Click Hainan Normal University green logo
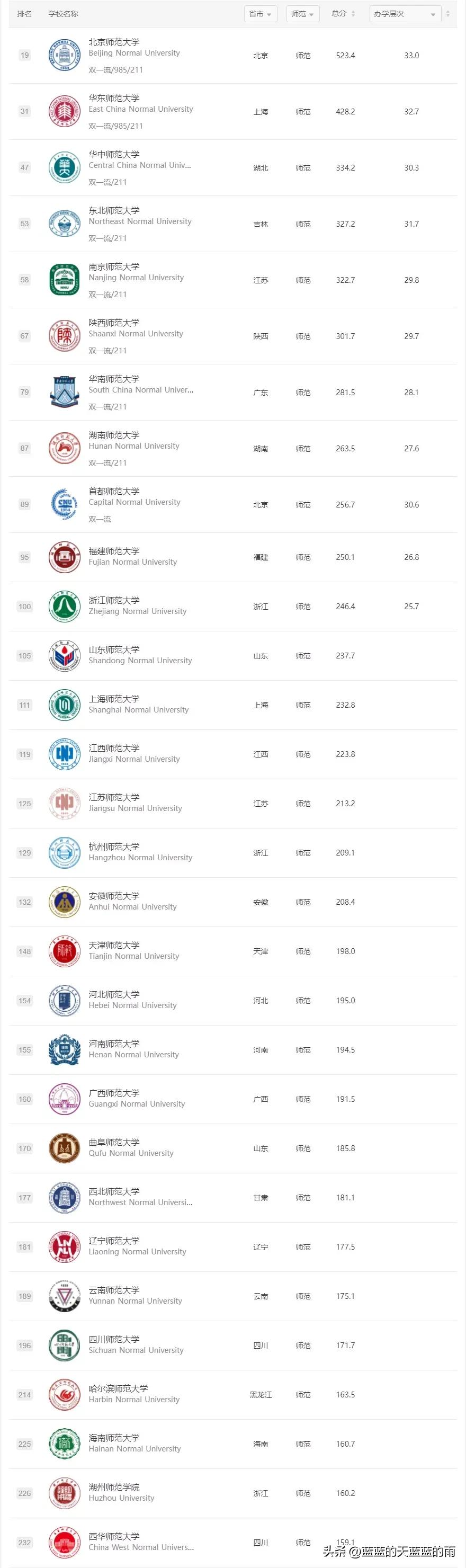 [65, 1444]
